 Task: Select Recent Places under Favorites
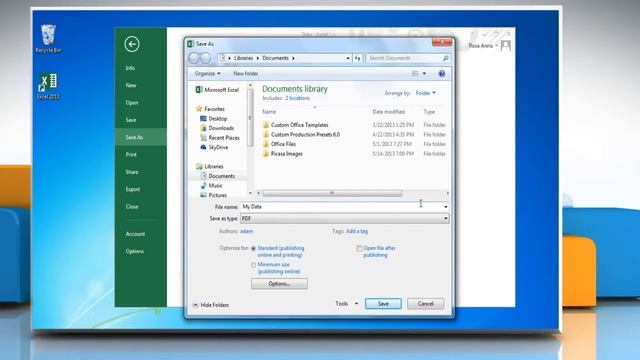tap(220, 138)
